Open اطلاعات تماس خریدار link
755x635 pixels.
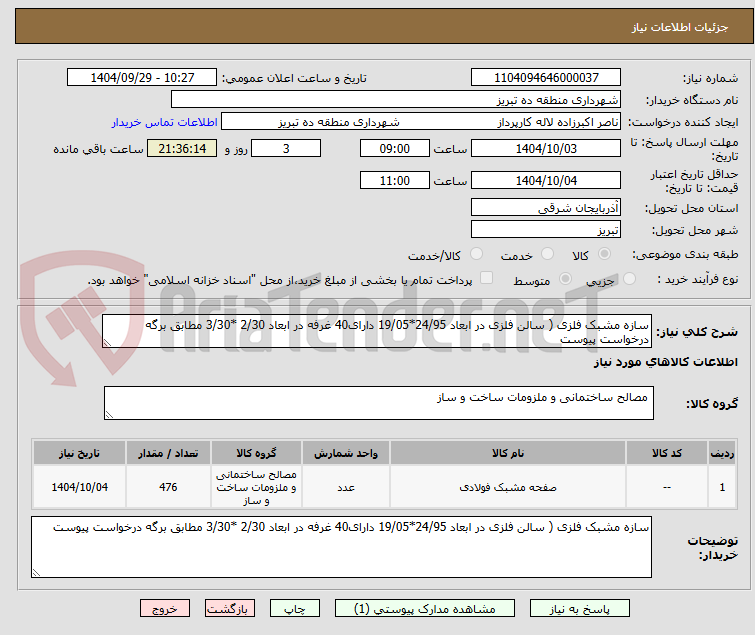click(x=165, y=122)
